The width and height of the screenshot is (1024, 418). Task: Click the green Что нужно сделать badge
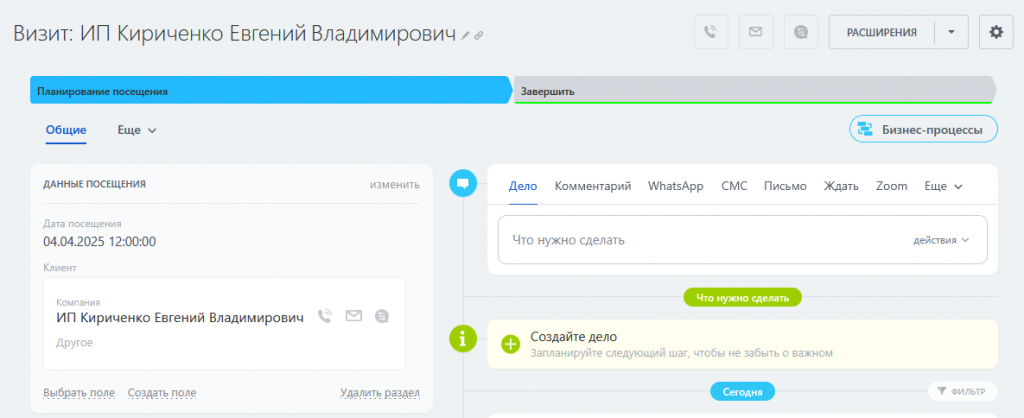pos(743,298)
